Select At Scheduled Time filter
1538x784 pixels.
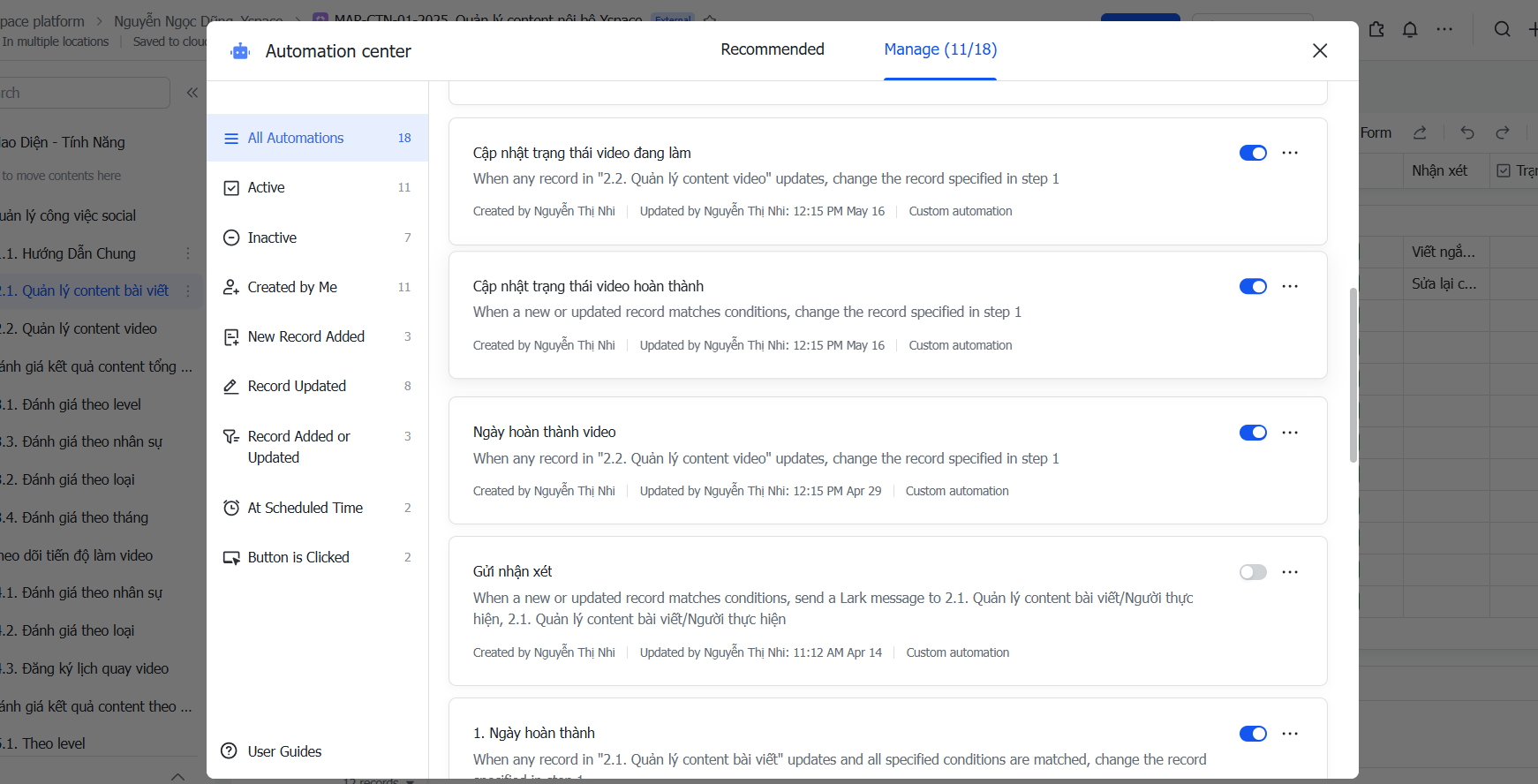coord(318,508)
